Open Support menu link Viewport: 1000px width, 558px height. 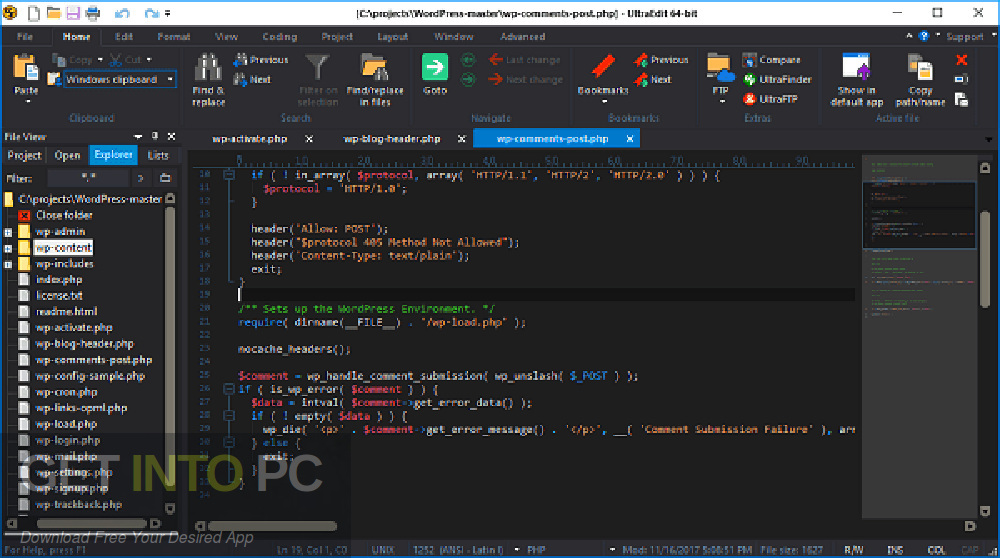click(x=964, y=36)
